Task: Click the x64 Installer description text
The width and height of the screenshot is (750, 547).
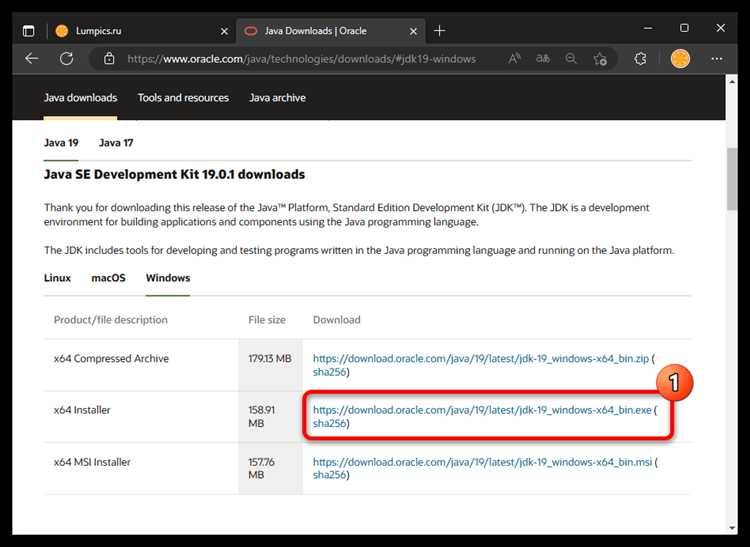Action: (82, 410)
